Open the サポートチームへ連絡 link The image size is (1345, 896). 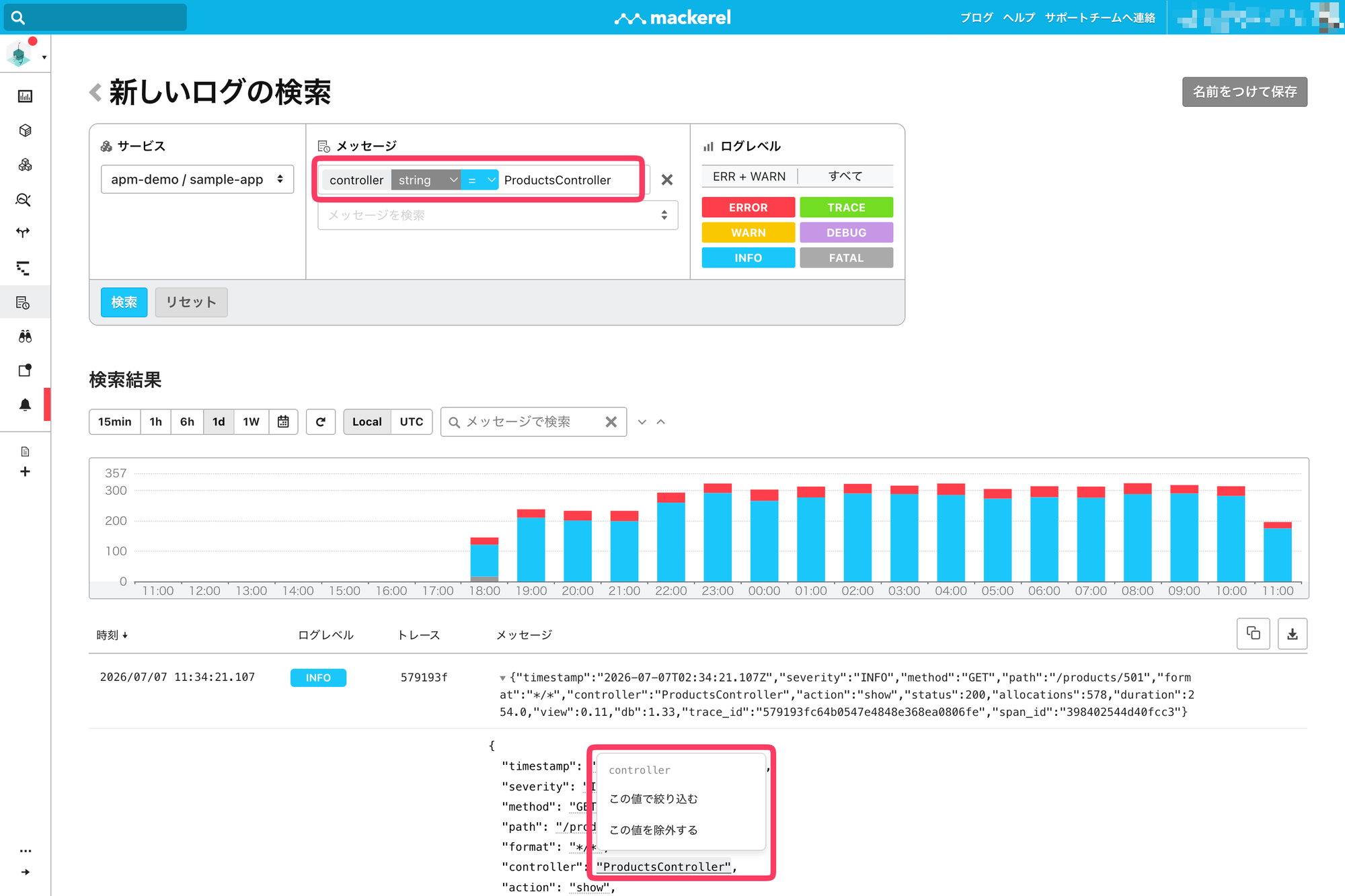1100,17
